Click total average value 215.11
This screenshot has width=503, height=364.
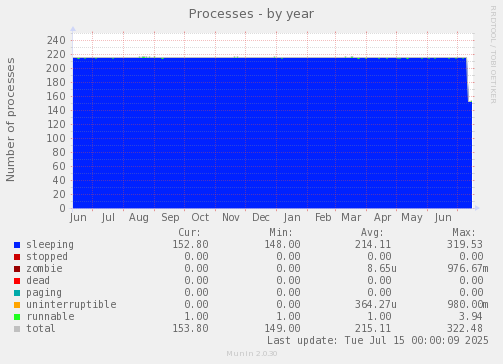pyautogui.click(x=373, y=329)
